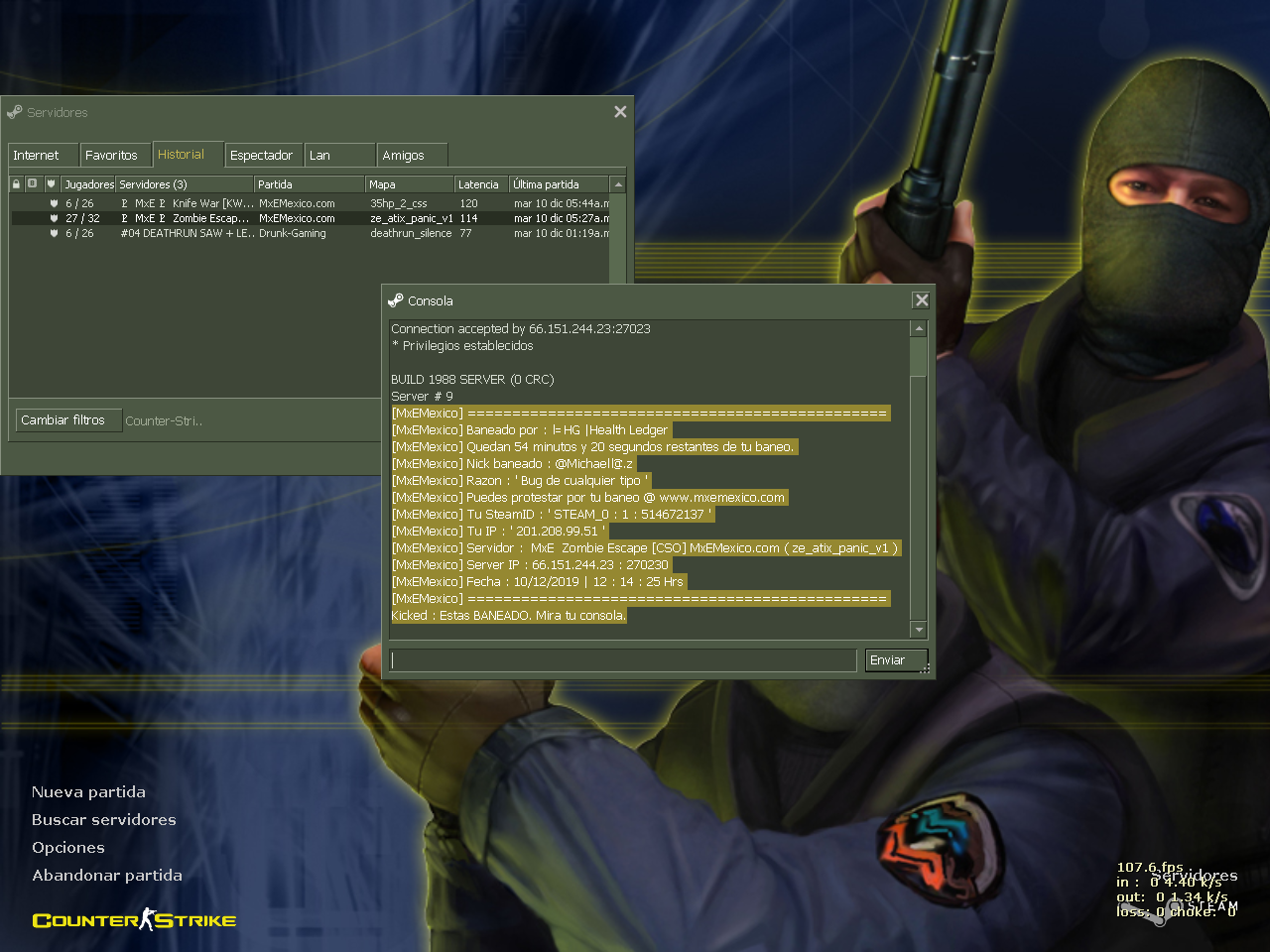Click VAC shield icon on Zombie Escape row
This screenshot has width=1270, height=952.
click(x=54, y=218)
